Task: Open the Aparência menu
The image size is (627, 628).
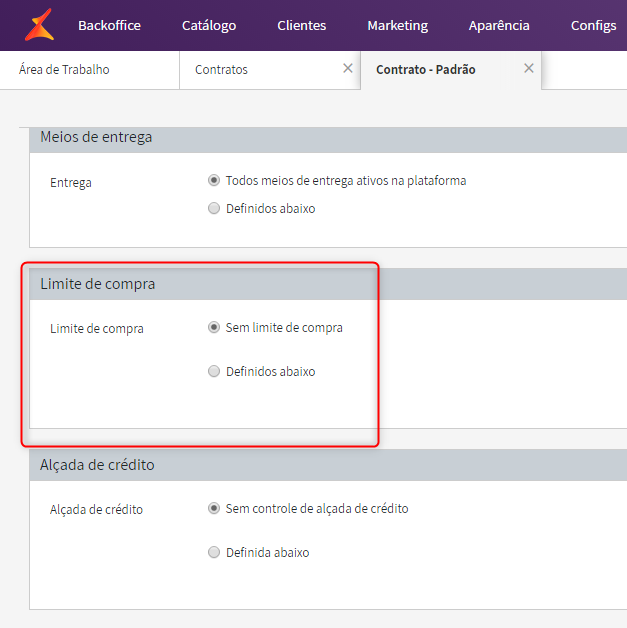Action: point(499,26)
